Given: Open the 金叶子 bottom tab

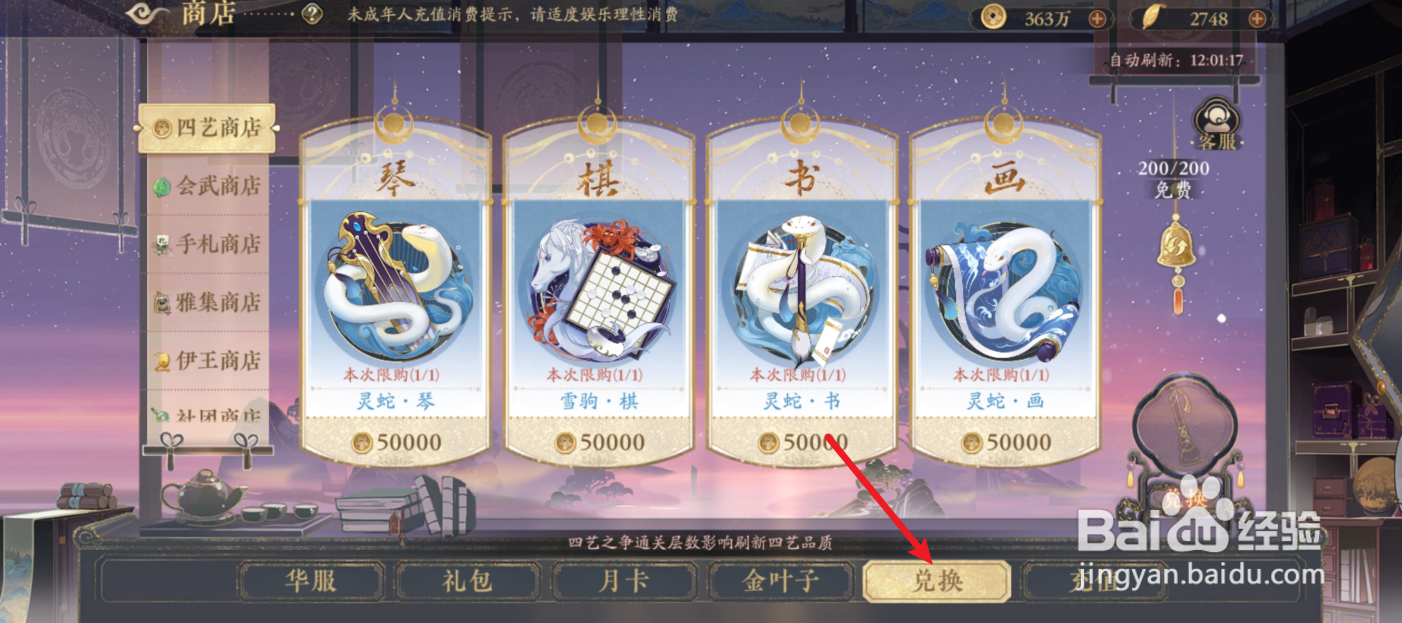Looking at the screenshot, I should pyautogui.click(x=781, y=581).
